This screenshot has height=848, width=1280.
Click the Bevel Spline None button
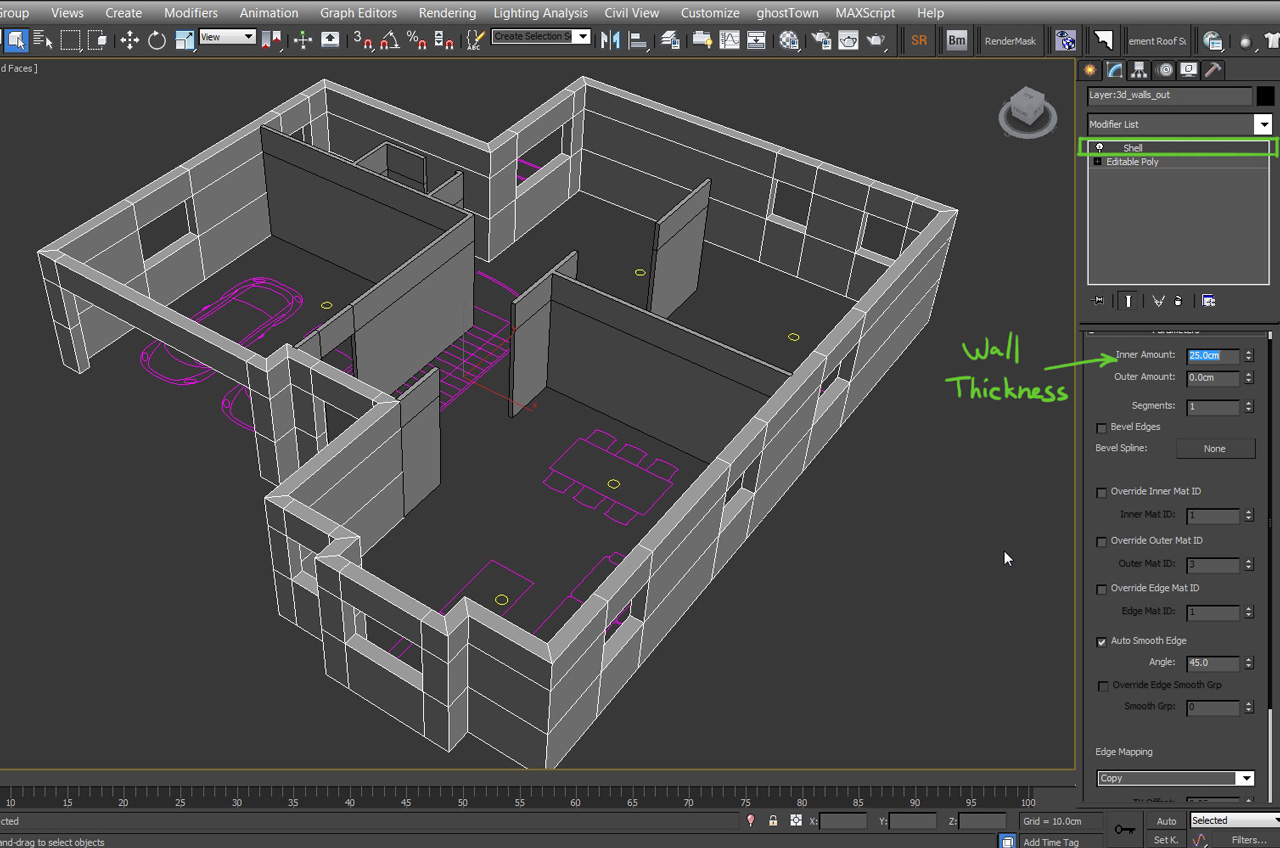point(1215,448)
